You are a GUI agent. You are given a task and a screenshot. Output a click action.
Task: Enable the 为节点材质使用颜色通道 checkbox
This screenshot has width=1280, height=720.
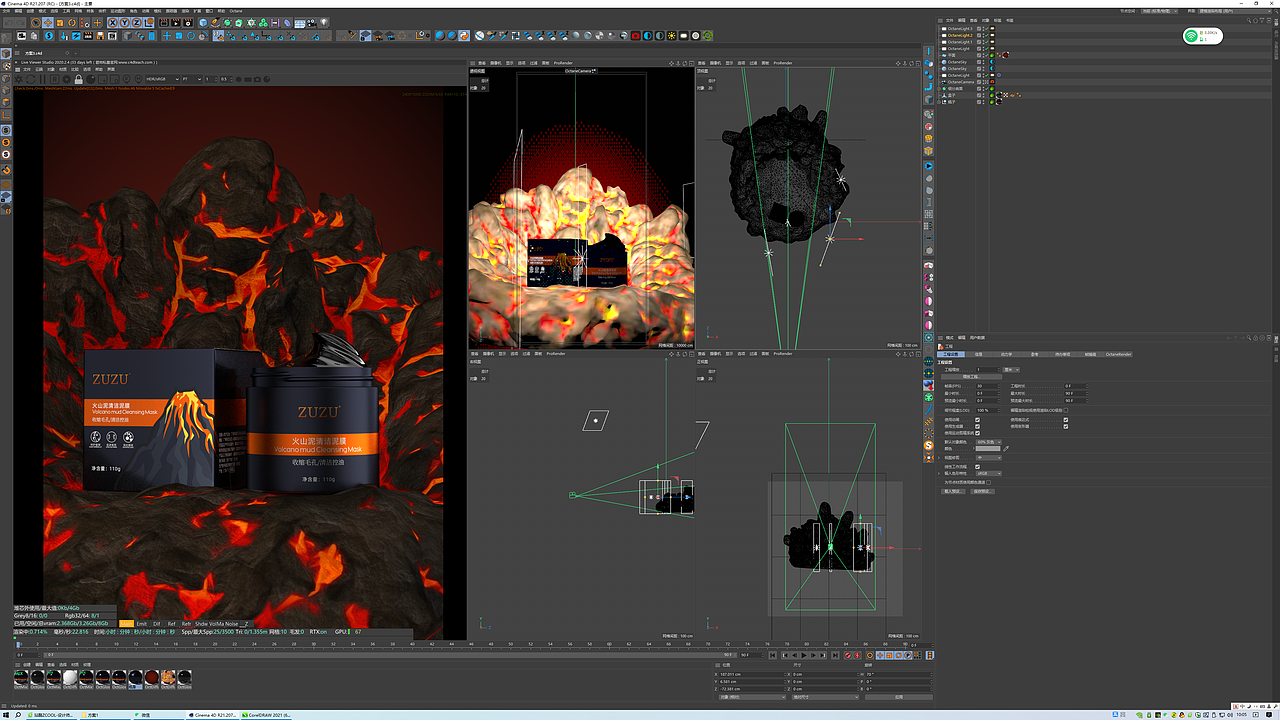point(989,482)
